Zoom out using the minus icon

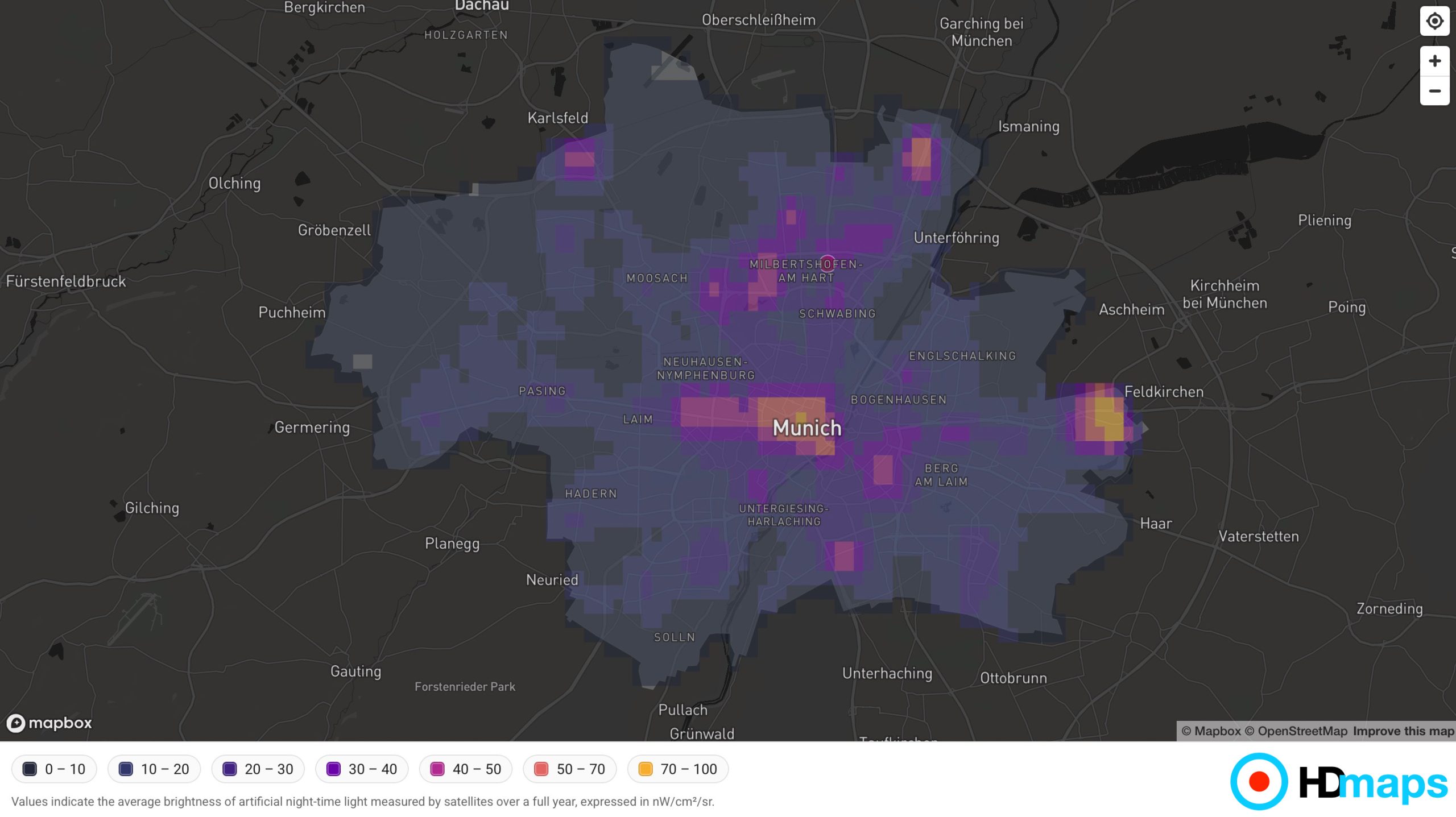pos(1434,90)
